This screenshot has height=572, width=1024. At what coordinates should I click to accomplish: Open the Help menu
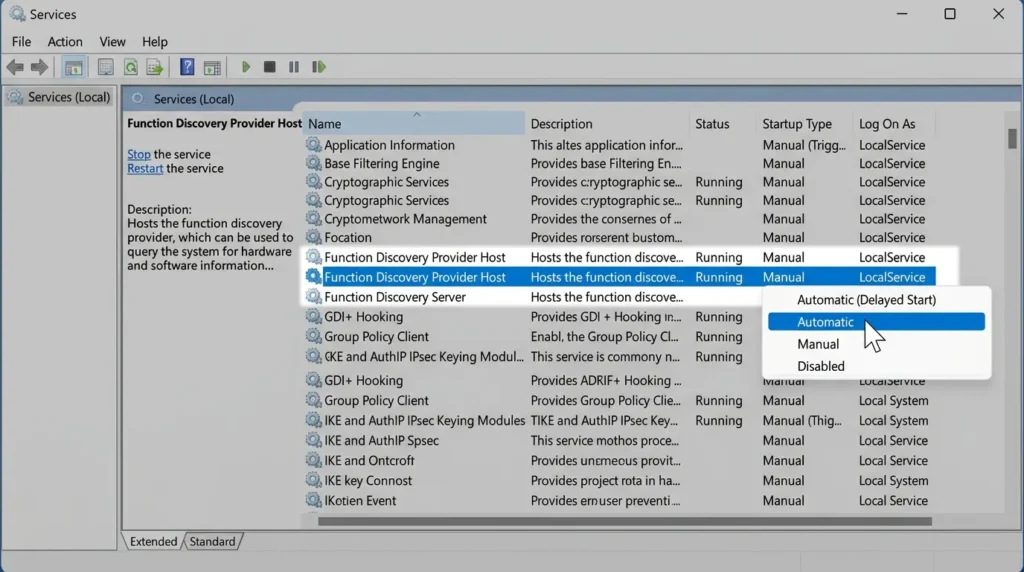click(155, 42)
